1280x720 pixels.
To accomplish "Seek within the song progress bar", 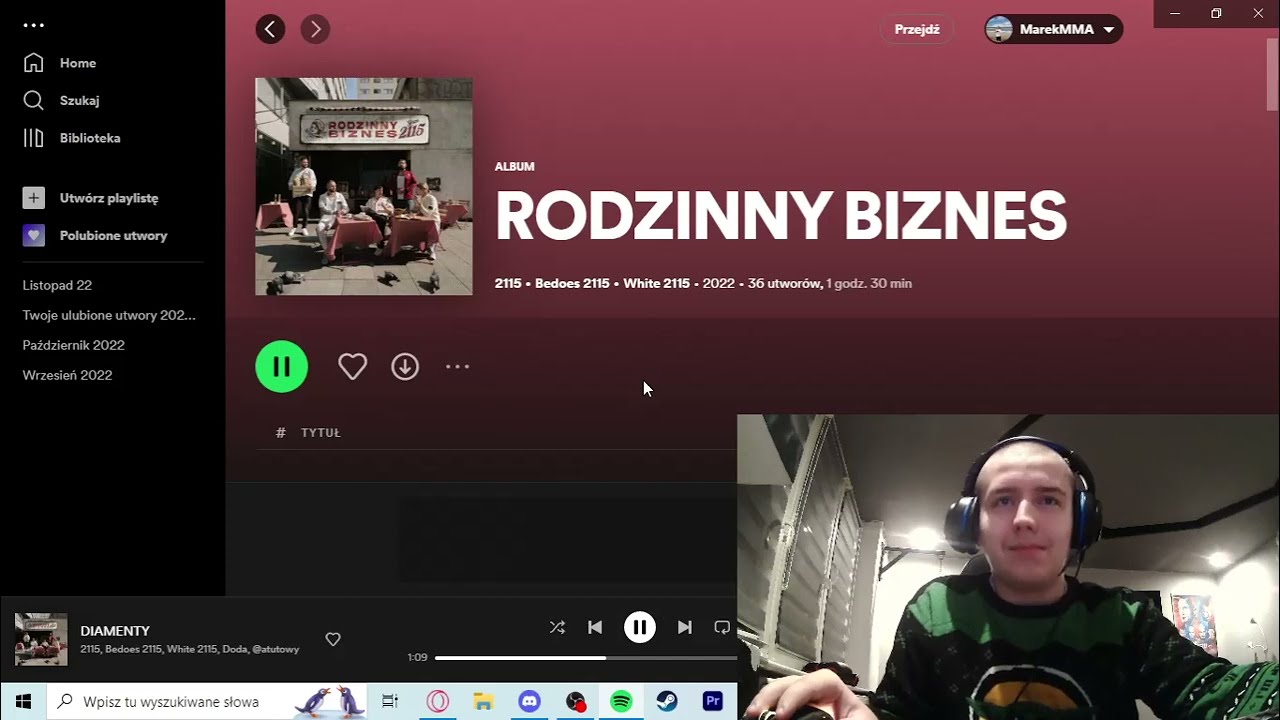I will click(586, 658).
